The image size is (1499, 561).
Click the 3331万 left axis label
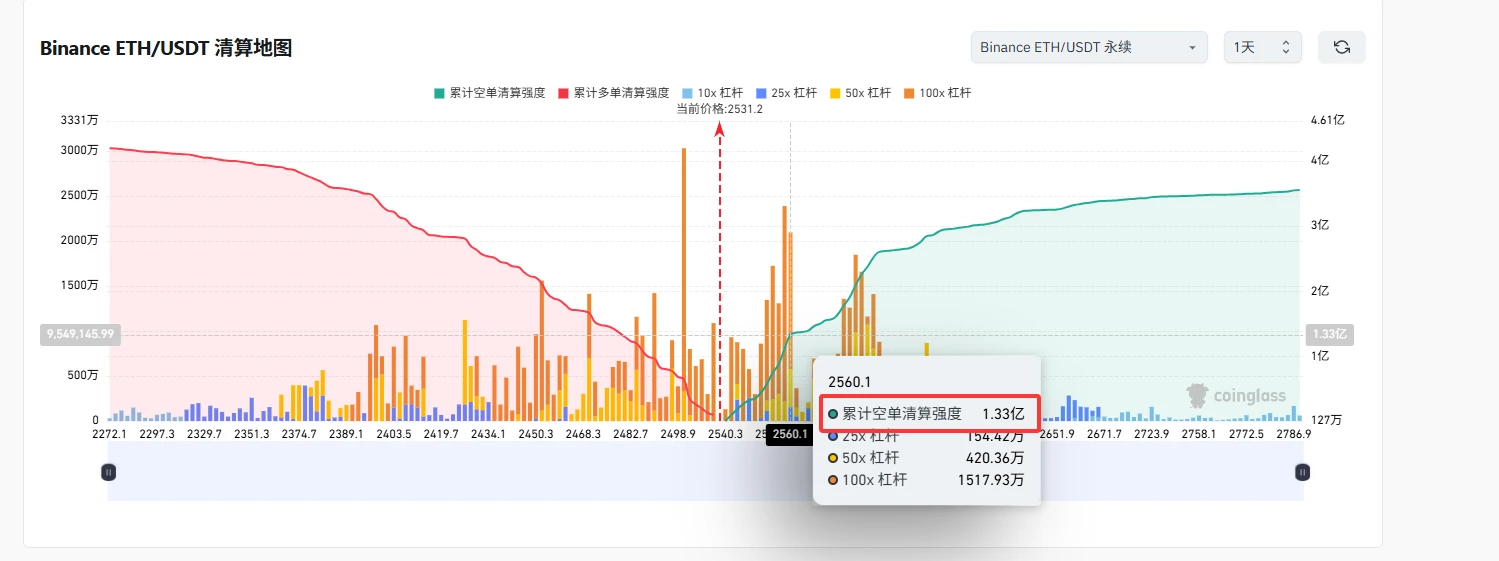point(79,120)
